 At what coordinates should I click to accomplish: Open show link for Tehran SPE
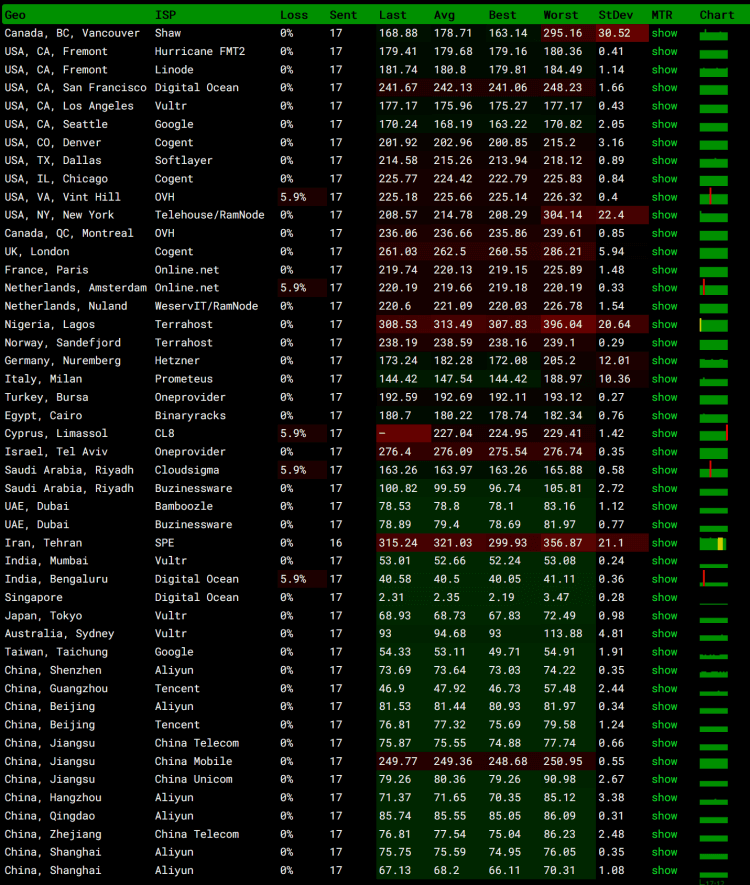tap(664, 543)
